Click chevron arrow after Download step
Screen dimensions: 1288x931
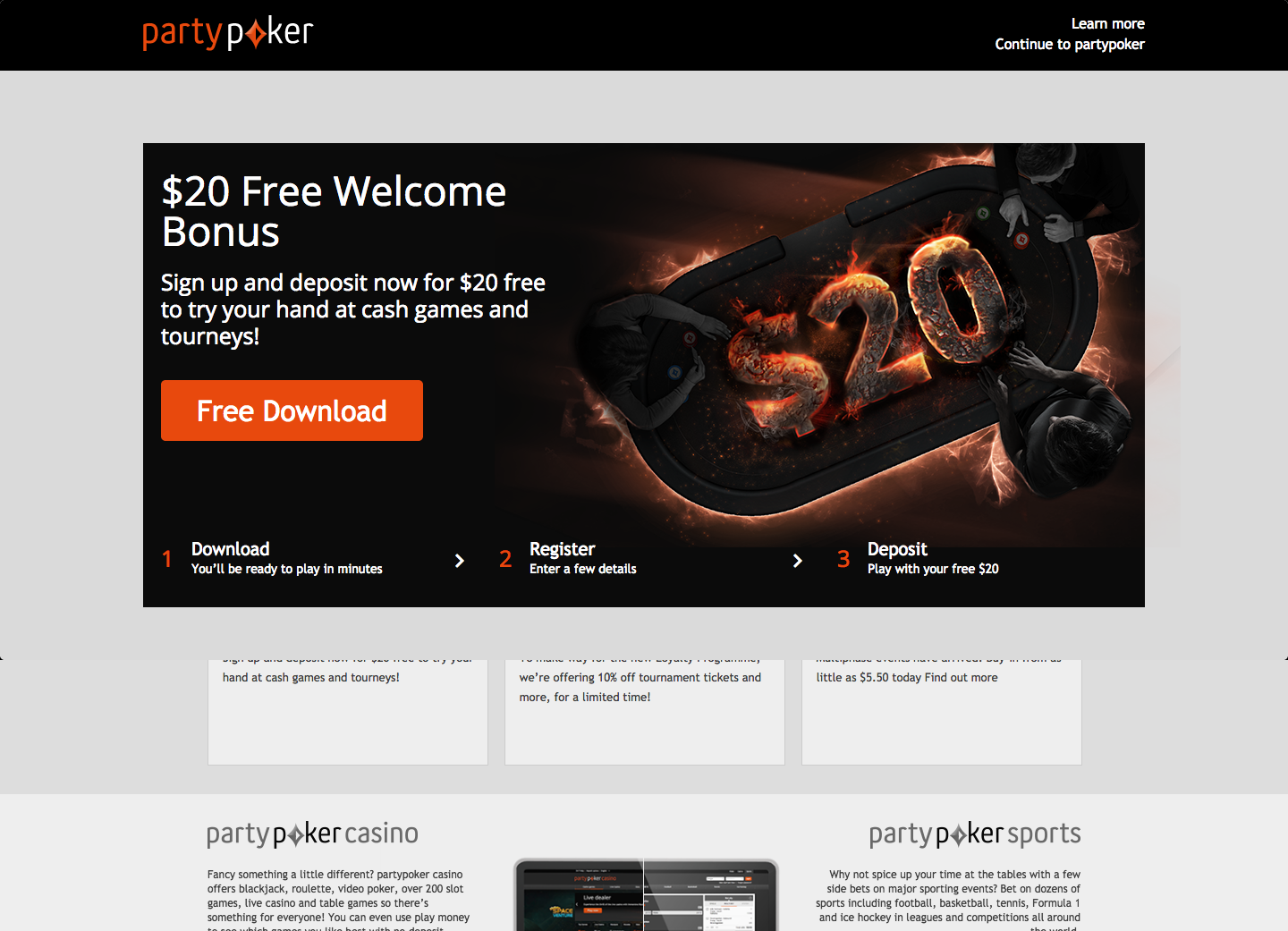tap(459, 561)
